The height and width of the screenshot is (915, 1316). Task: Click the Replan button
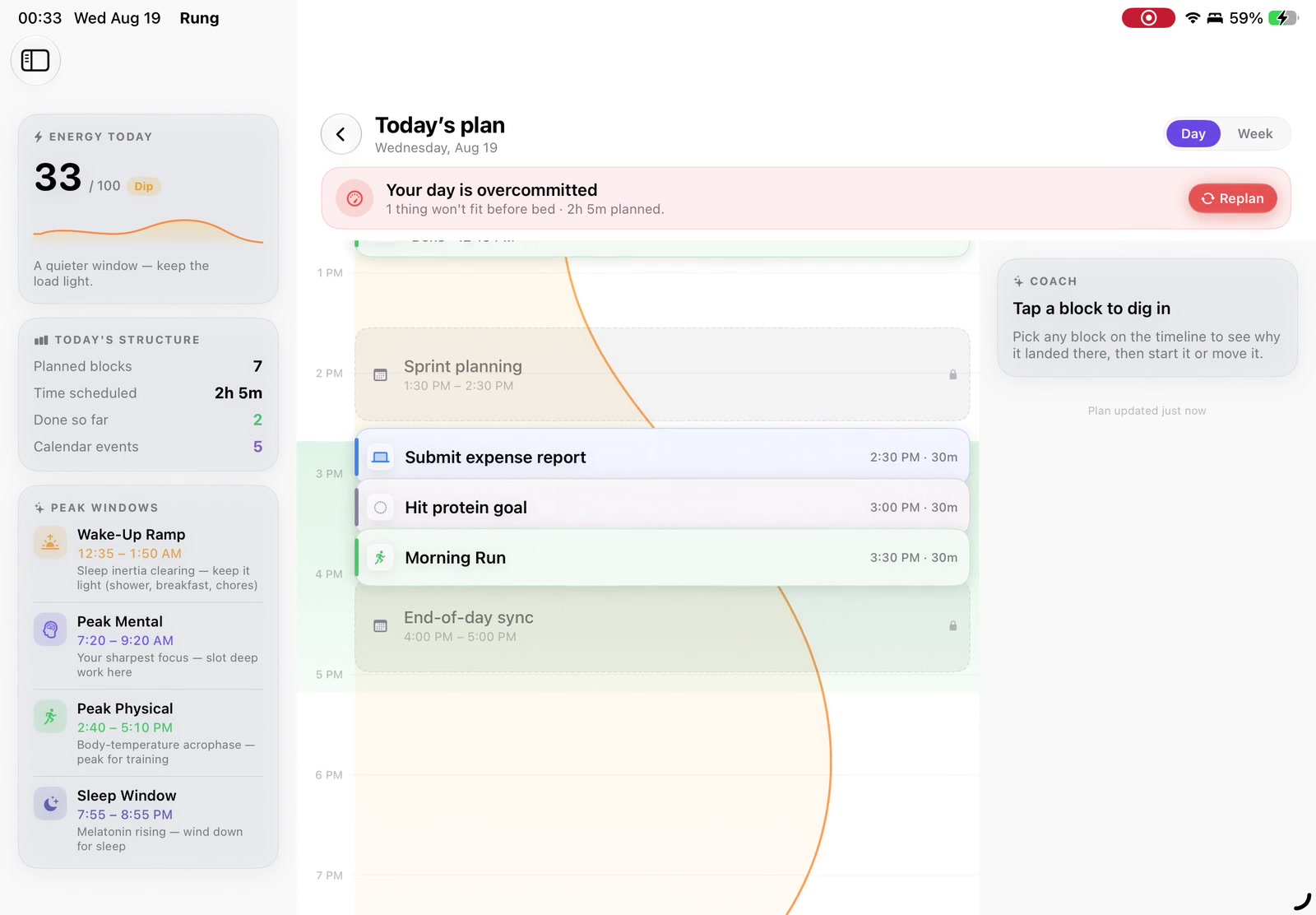(1232, 198)
